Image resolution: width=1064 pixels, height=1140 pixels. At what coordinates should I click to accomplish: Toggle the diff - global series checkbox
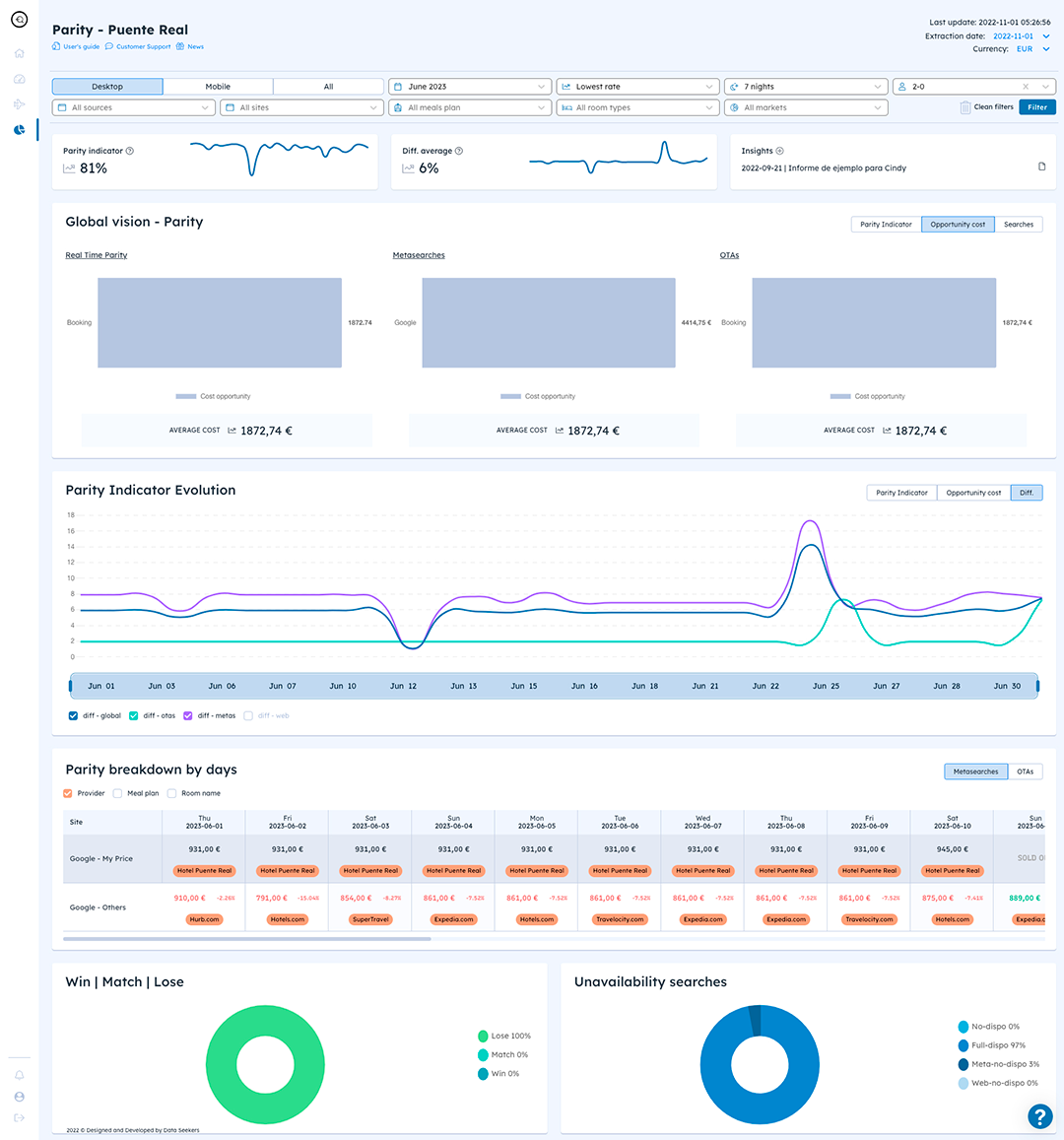pos(73,715)
